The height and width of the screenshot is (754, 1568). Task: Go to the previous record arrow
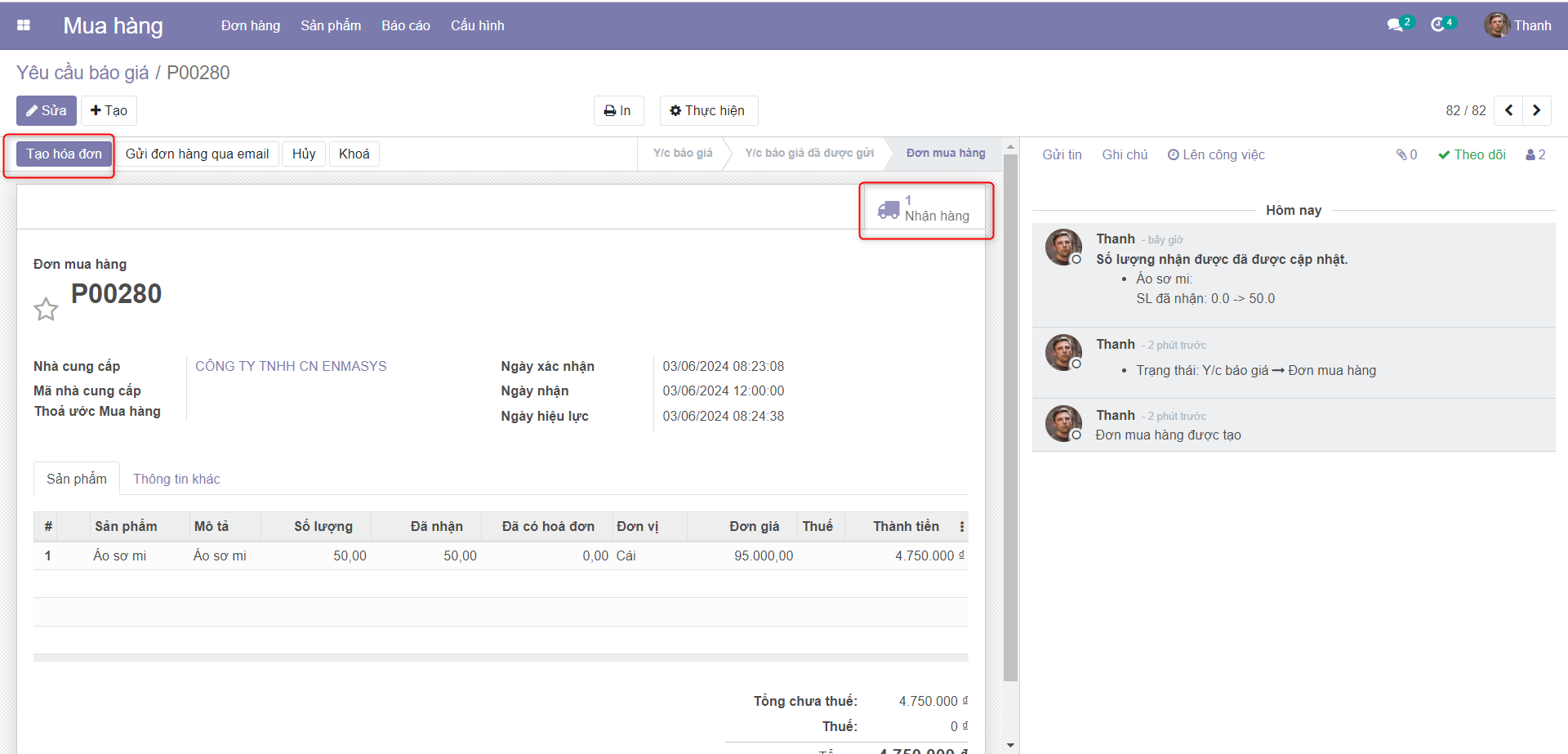[1508, 110]
